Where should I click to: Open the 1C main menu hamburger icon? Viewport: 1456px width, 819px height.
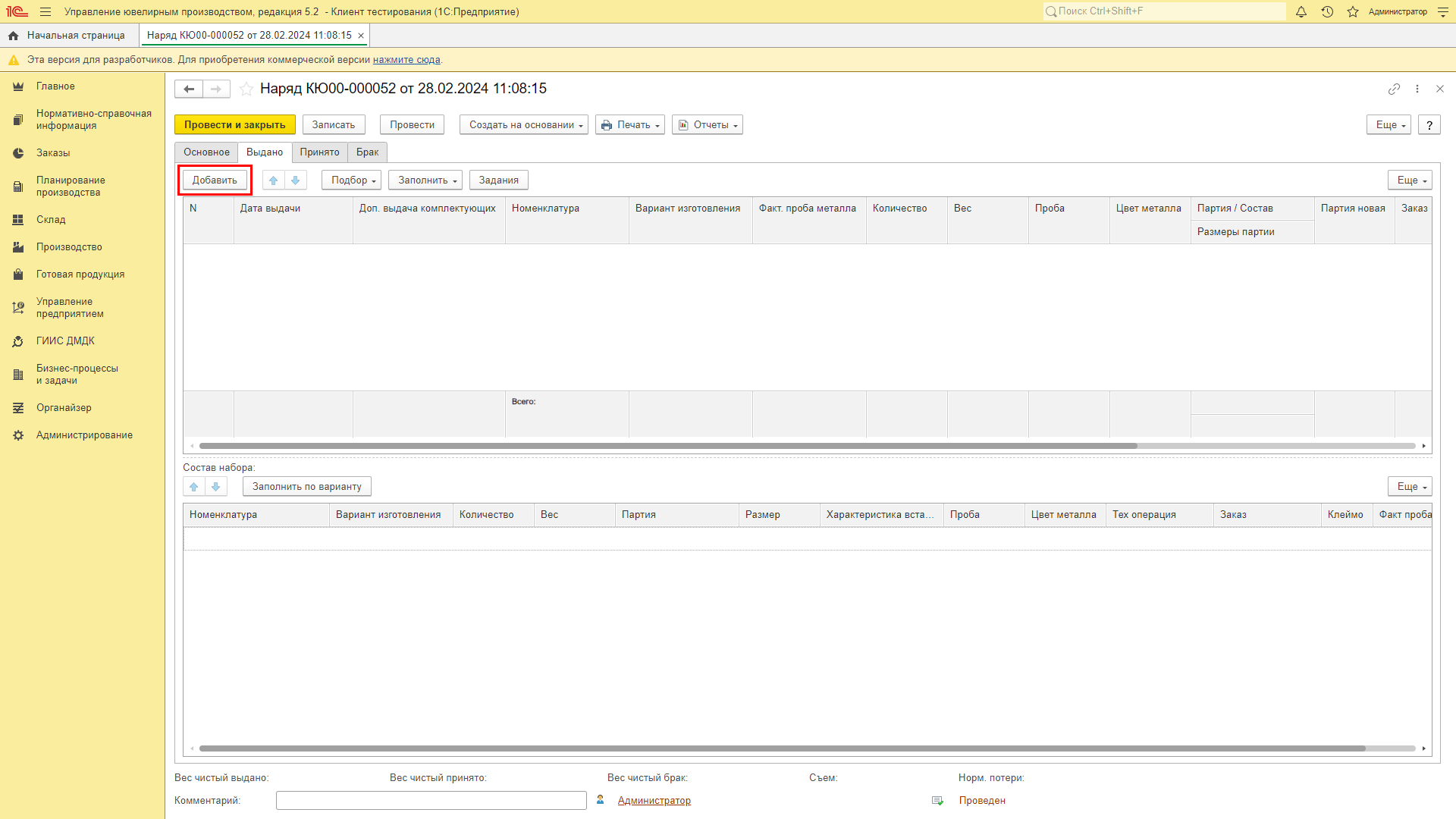[45, 11]
